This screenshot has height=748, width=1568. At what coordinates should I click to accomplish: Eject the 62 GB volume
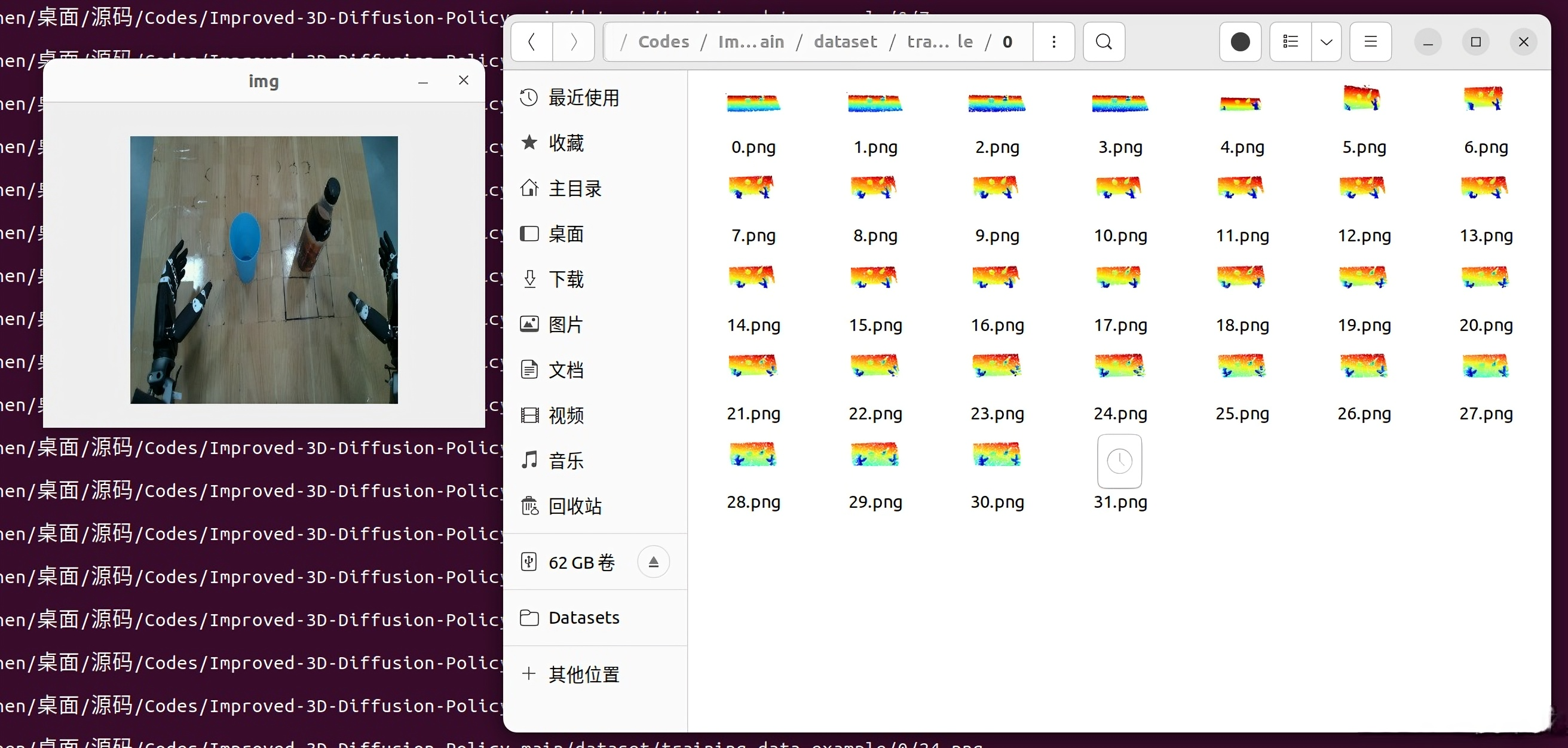[x=653, y=562]
